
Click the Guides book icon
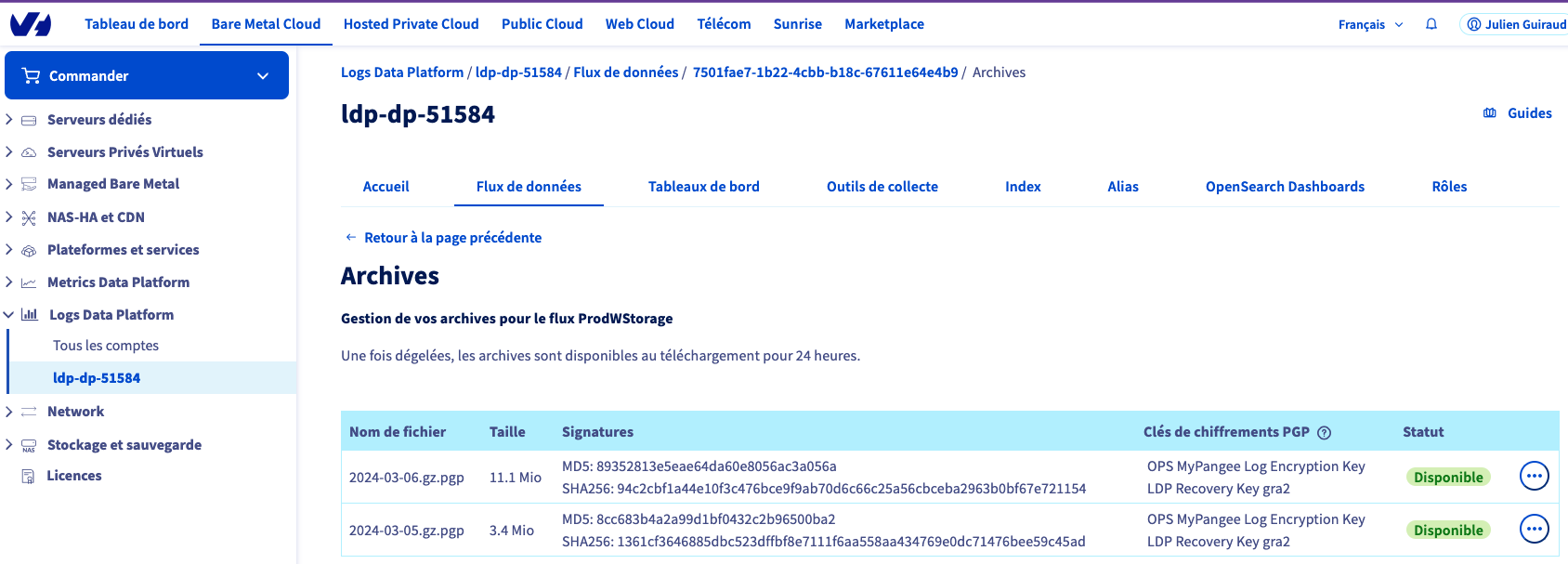pos(1490,113)
